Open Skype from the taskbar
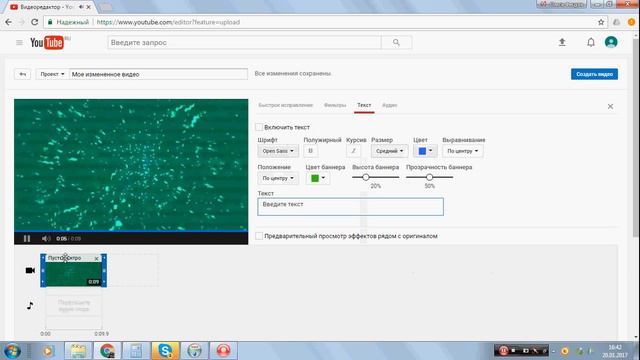The image size is (640, 360). click(x=165, y=351)
